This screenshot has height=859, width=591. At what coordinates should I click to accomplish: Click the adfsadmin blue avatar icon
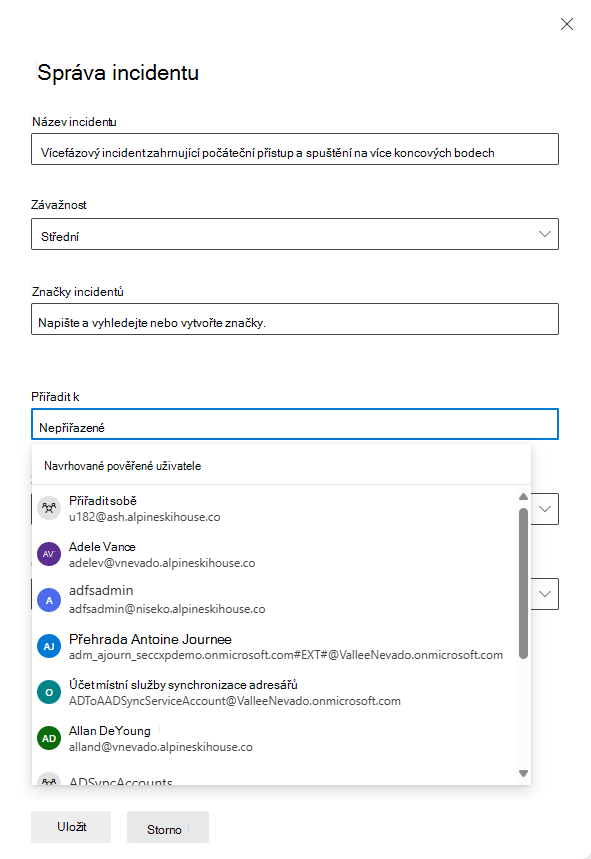[49, 600]
